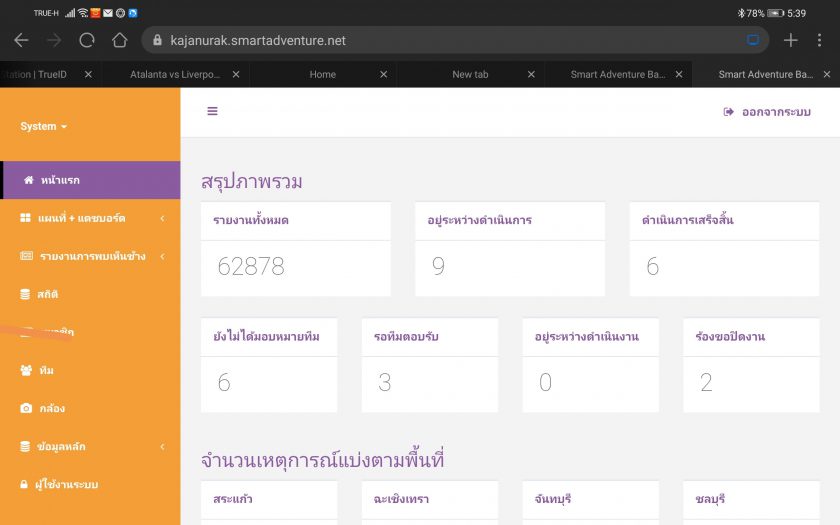Image resolution: width=840 pixels, height=525 pixels.
Task: Open a new browser tab with plus icon
Action: (790, 40)
